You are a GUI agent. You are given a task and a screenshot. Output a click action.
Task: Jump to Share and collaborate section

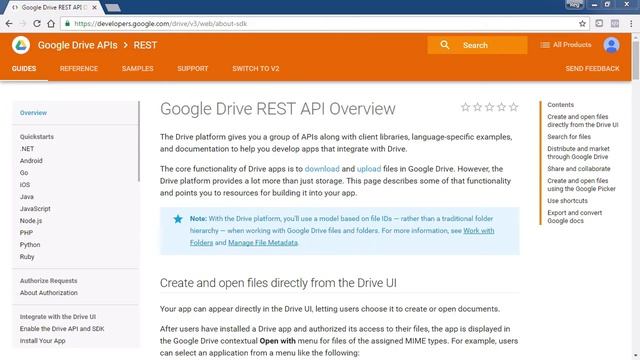[579, 169]
